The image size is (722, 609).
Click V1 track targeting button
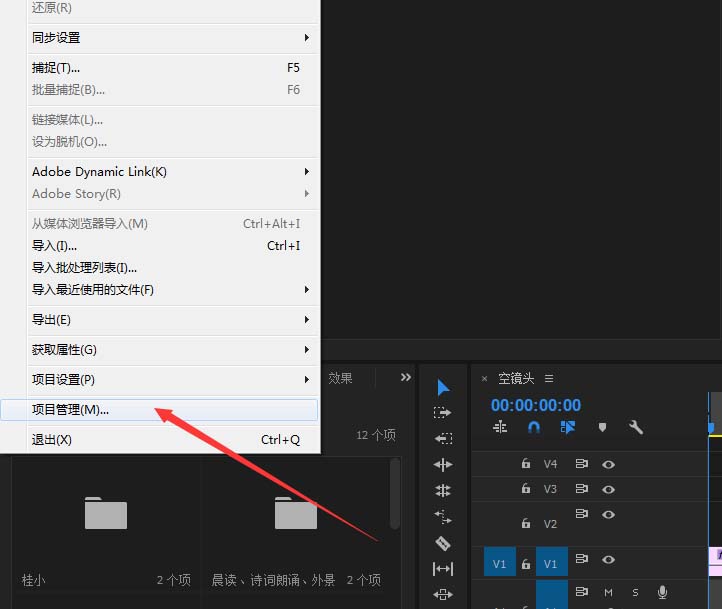point(552,562)
